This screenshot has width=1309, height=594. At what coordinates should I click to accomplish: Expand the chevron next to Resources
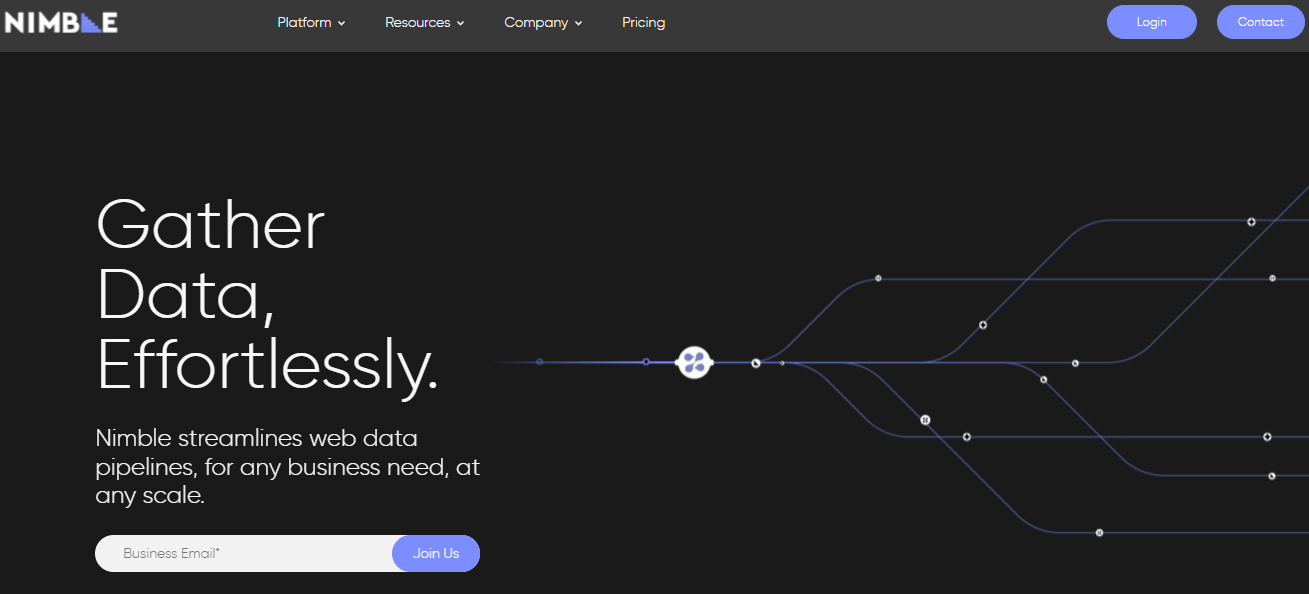(x=461, y=23)
